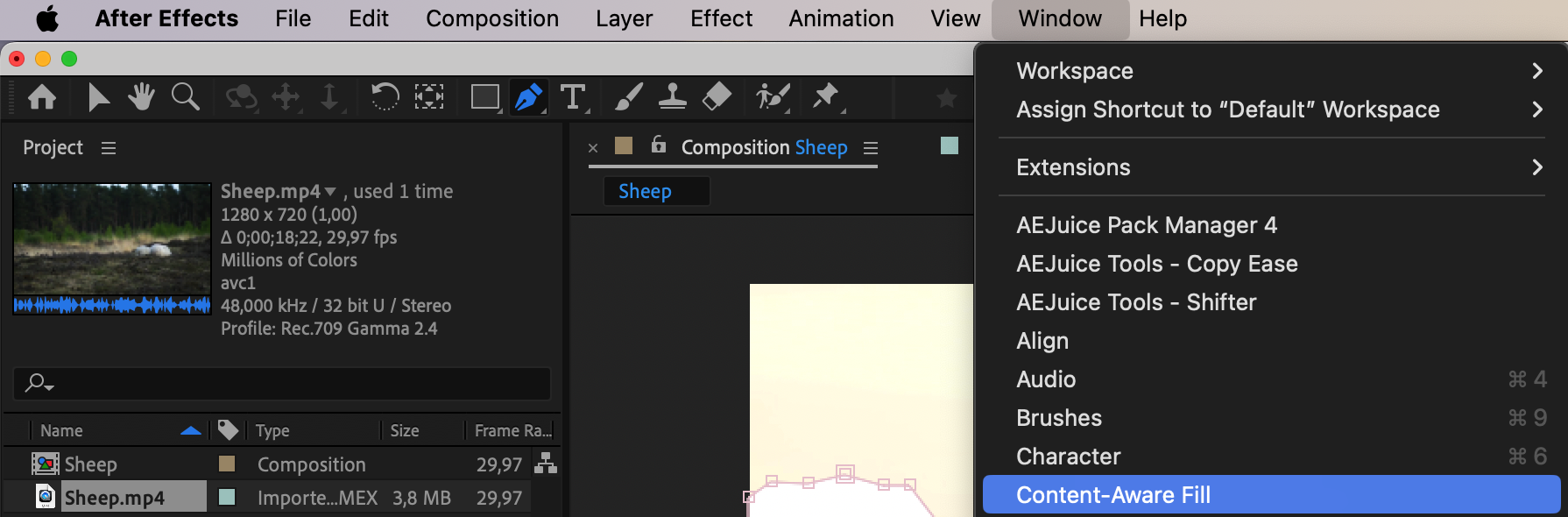1568x517 pixels.
Task: Open the Sheep.mp4 footage dropdown arrow
Action: pos(330,191)
